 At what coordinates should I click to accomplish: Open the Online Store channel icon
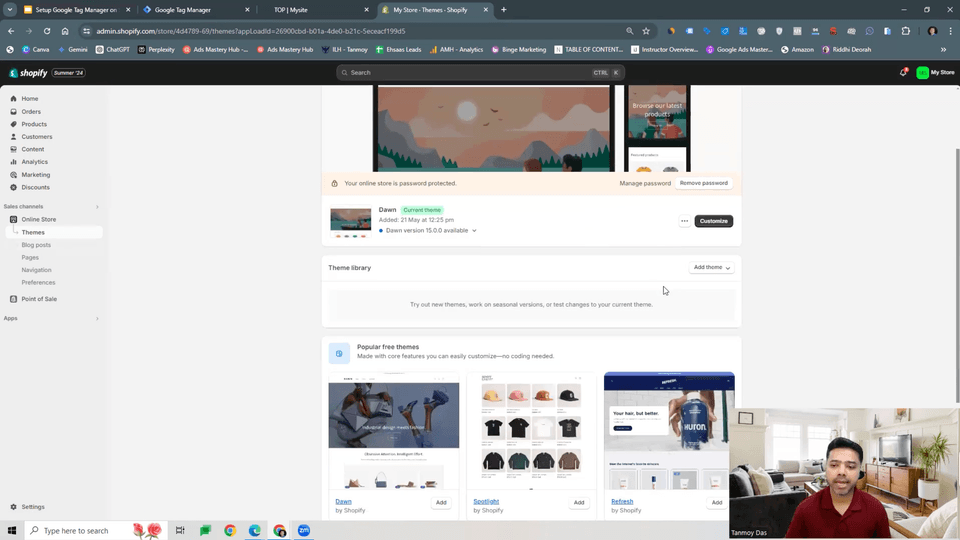(x=13, y=219)
